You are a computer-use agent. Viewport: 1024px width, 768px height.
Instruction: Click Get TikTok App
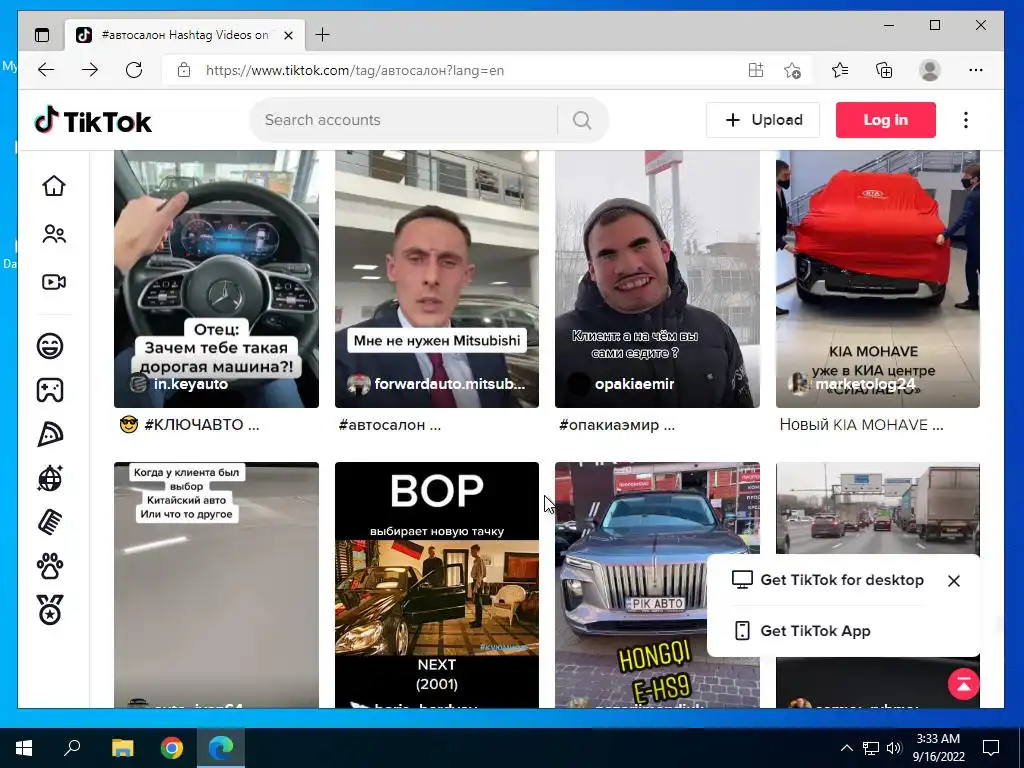(803, 631)
